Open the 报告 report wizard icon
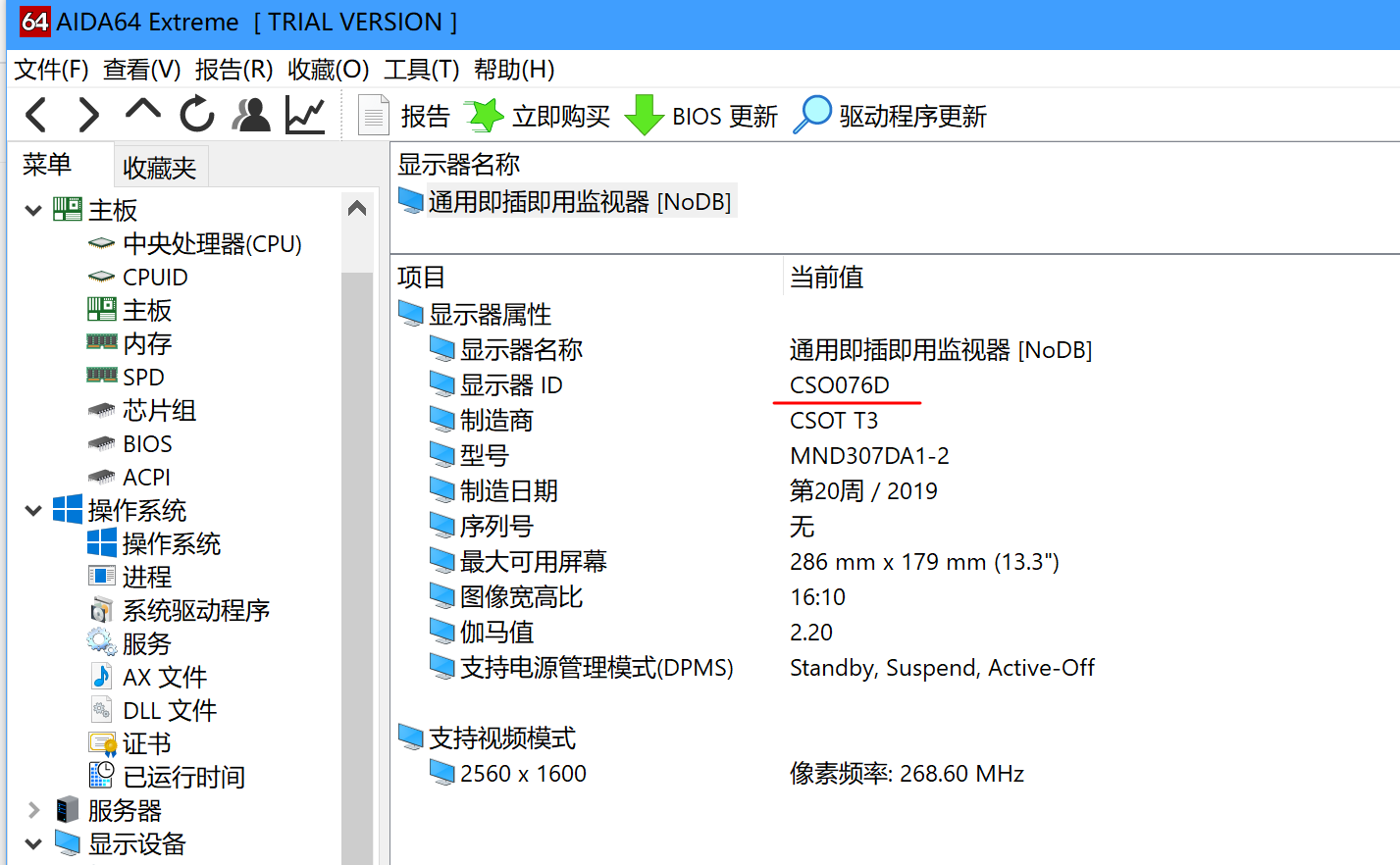 pos(373,114)
